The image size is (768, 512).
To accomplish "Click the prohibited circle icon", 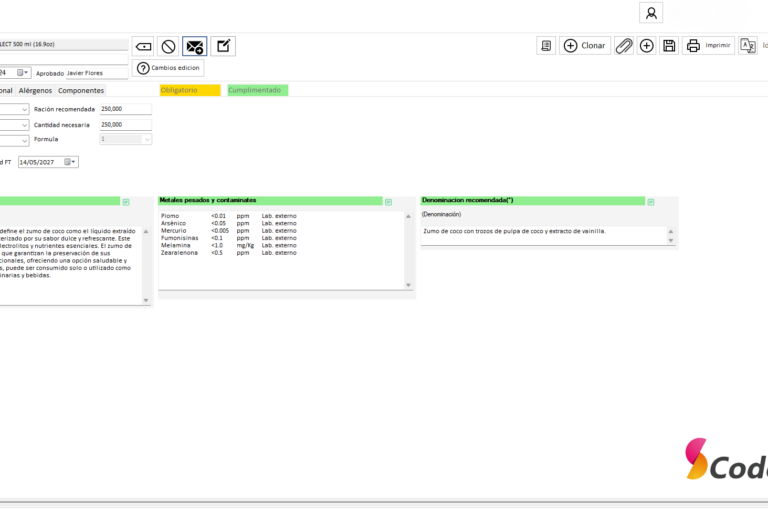I will [169, 47].
